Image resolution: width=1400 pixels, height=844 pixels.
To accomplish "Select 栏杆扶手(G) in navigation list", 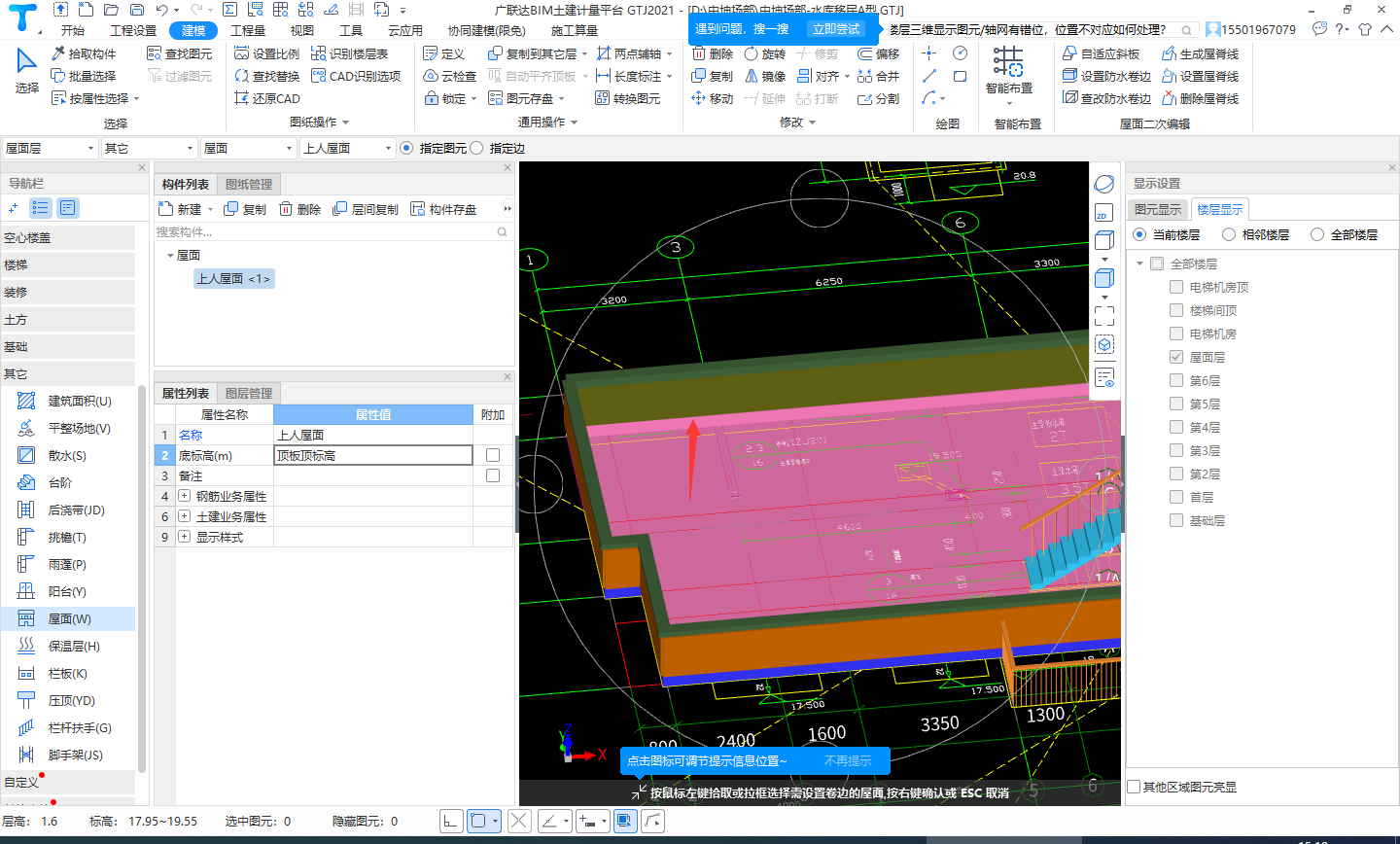I will (x=68, y=727).
